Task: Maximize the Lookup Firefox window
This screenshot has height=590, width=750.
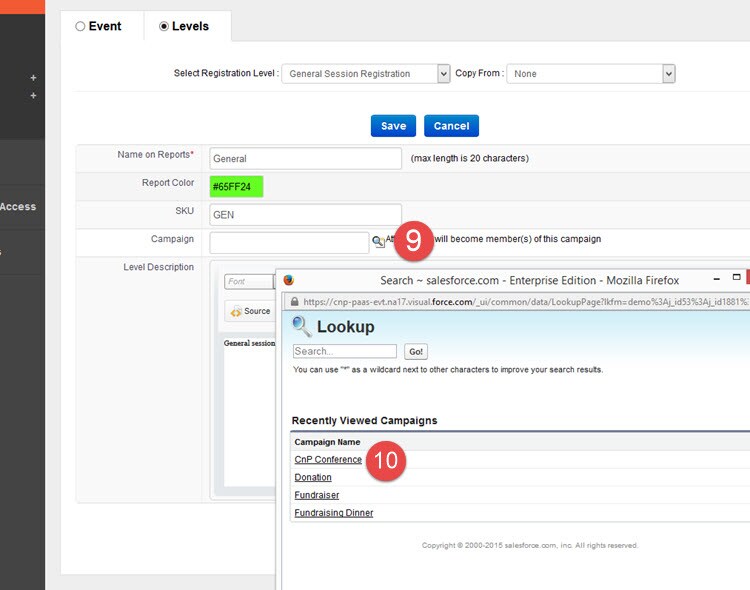Action: 737,277
